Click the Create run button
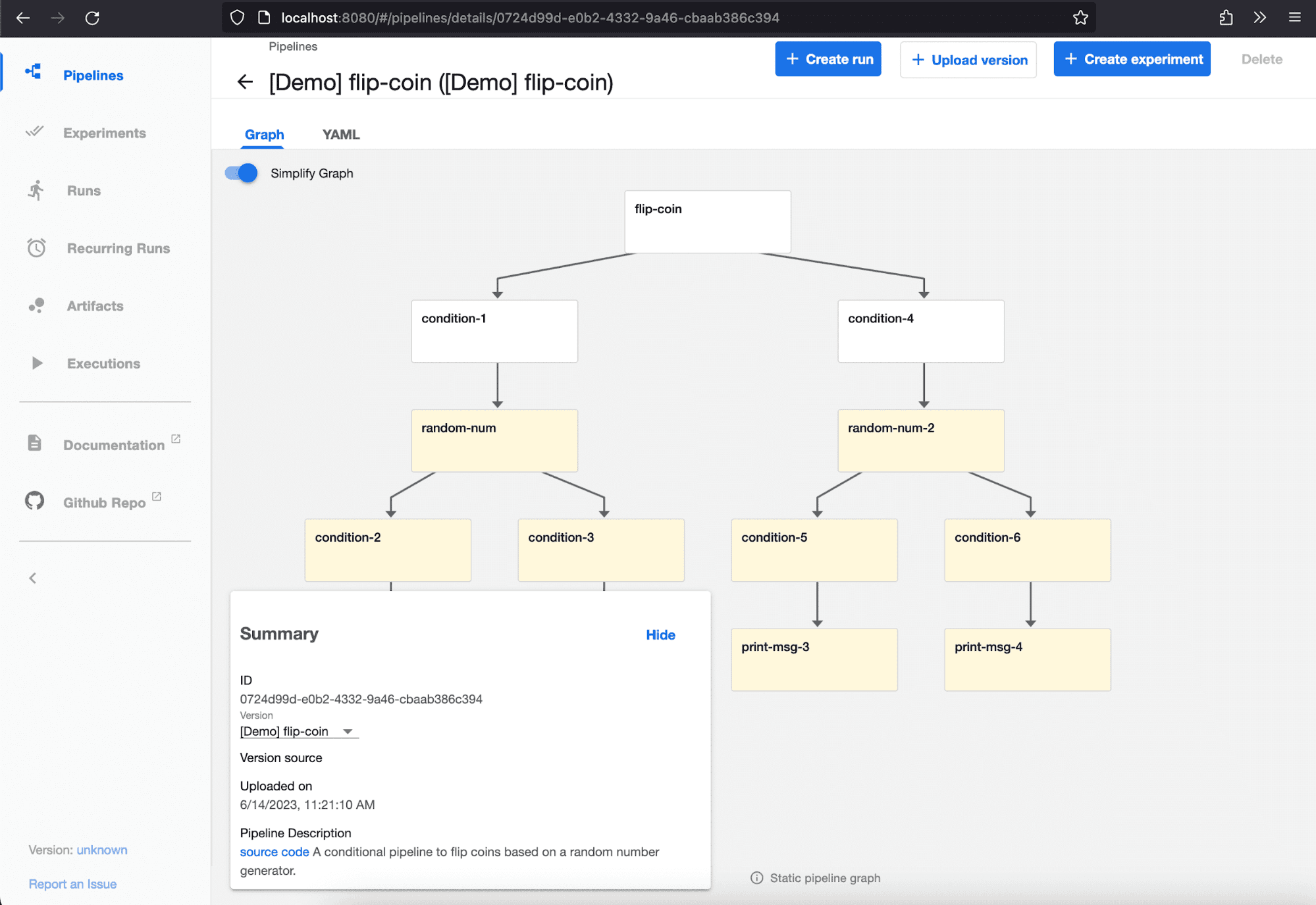The width and height of the screenshot is (1316, 905). tap(828, 59)
